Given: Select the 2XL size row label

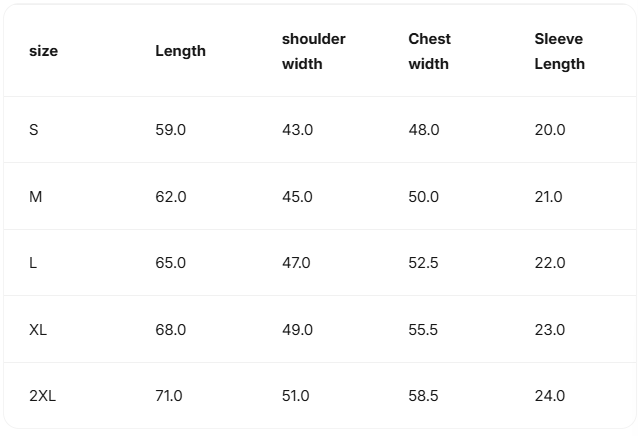Looking at the screenshot, I should (x=42, y=396).
